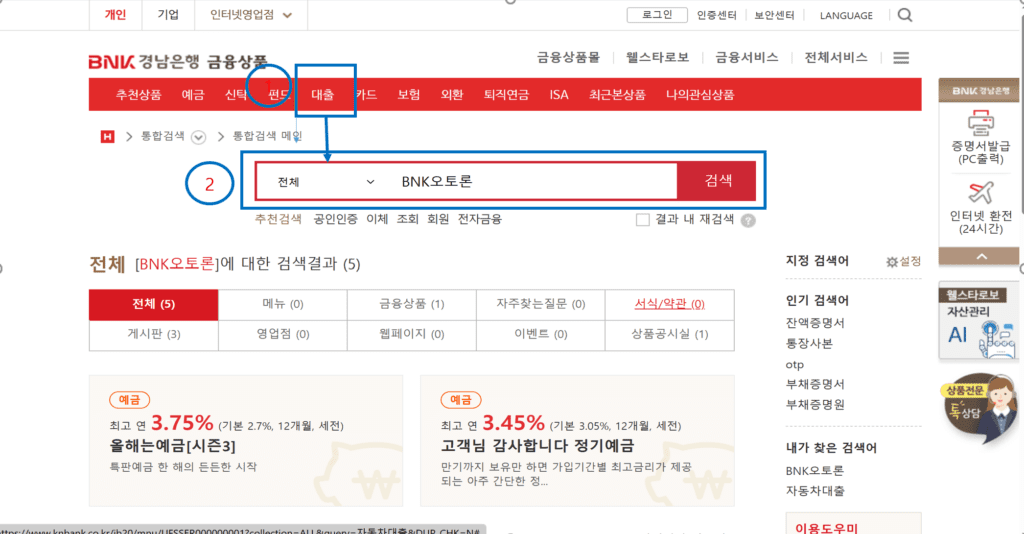Open the 최근본상품 menu

(617, 95)
